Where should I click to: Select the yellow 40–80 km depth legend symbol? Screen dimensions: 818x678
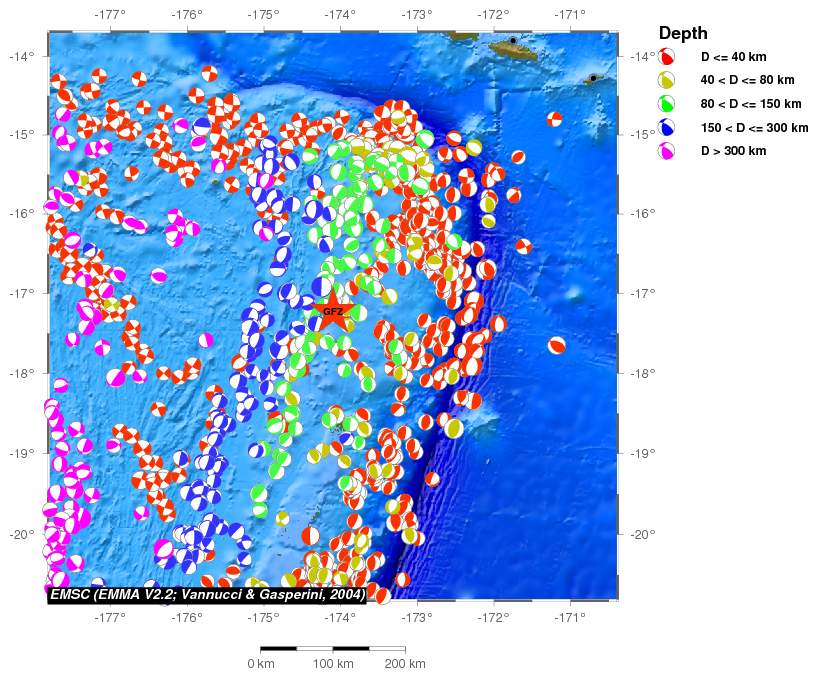(x=667, y=80)
